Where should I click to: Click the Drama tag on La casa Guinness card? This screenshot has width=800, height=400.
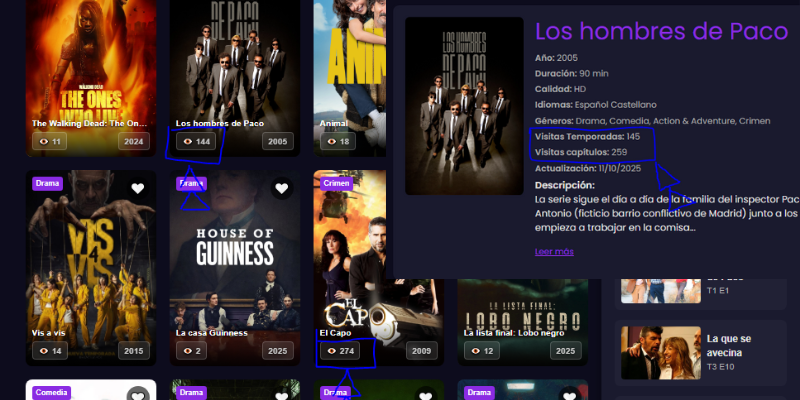point(191,184)
